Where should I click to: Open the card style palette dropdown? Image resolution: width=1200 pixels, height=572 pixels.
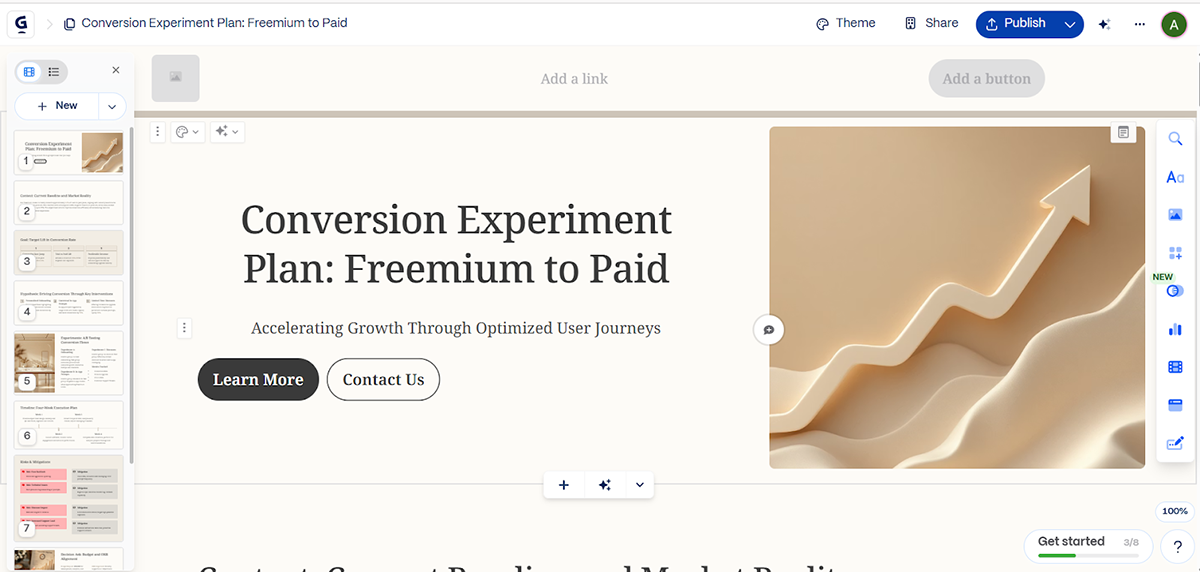tap(186, 132)
